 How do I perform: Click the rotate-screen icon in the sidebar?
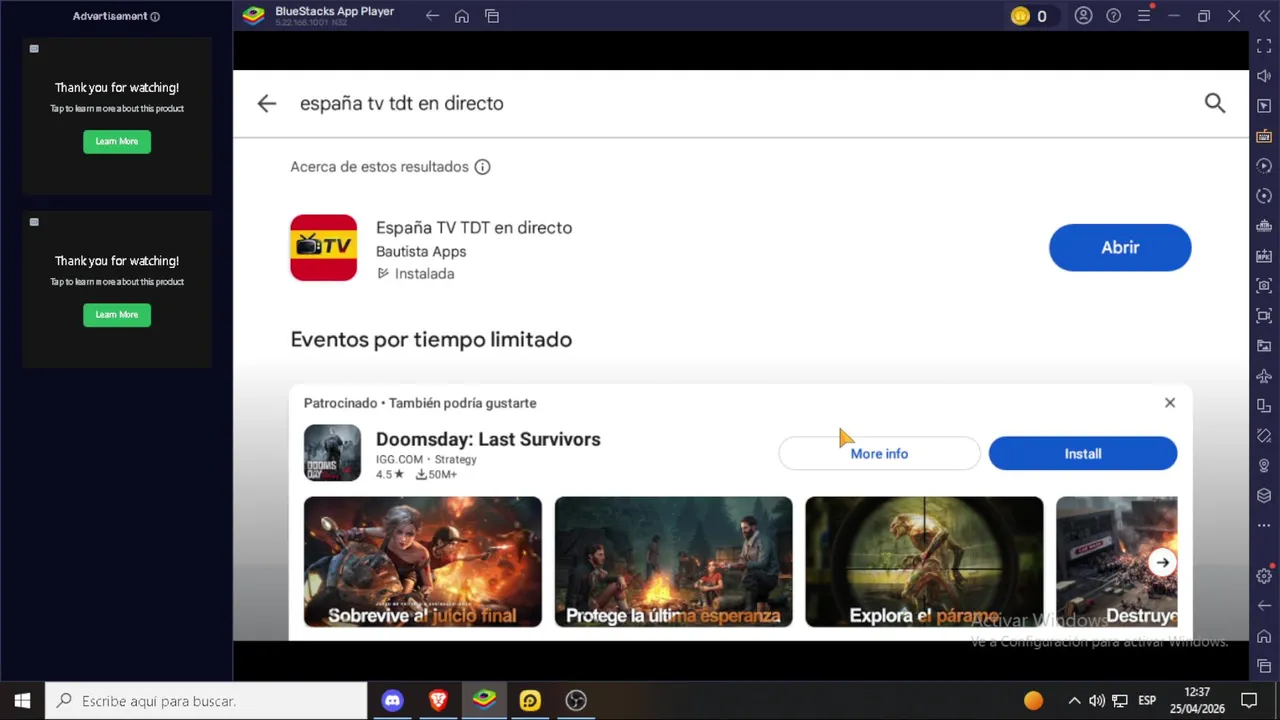[1264, 406]
